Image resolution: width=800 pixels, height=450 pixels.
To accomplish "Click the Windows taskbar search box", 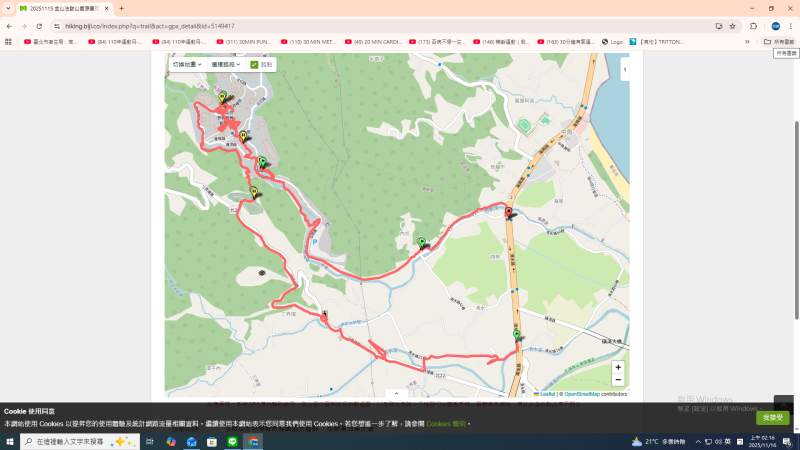I will click(x=78, y=441).
